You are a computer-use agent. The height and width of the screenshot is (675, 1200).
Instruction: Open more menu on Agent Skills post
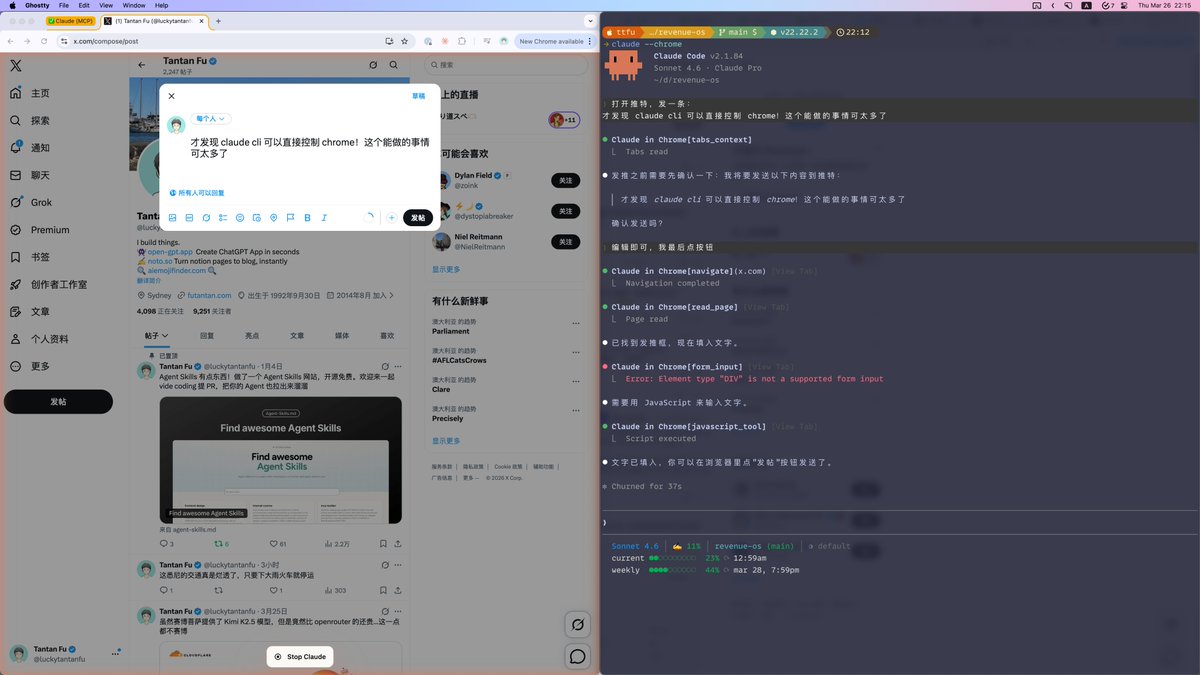(398, 367)
